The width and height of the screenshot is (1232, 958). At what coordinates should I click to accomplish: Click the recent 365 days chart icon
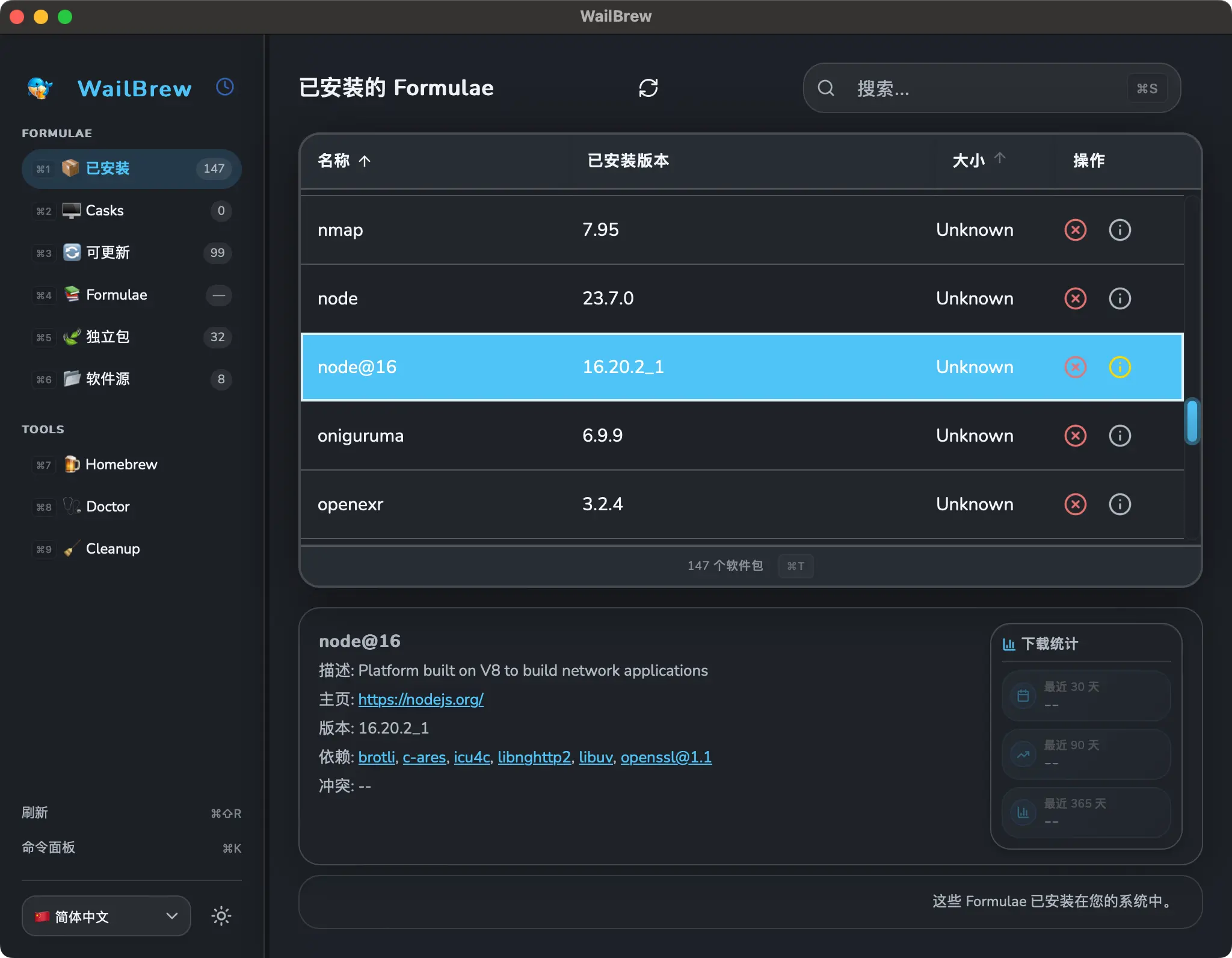point(1023,813)
